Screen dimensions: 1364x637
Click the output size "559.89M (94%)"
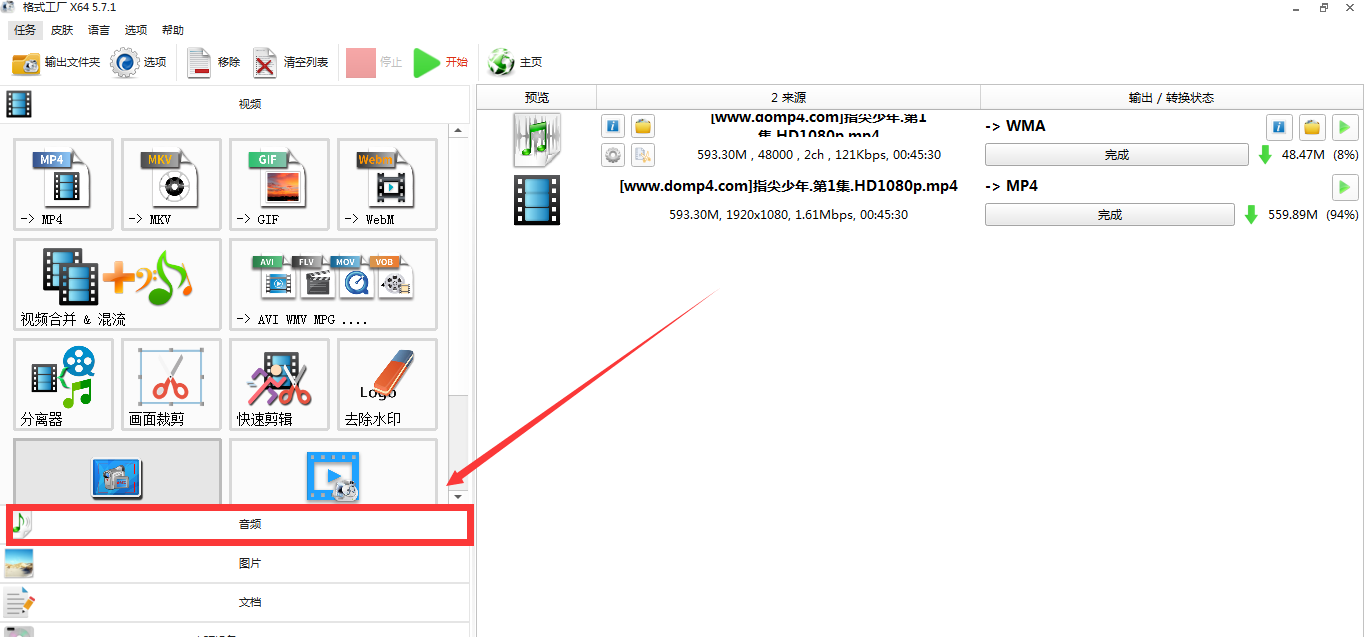click(1313, 215)
